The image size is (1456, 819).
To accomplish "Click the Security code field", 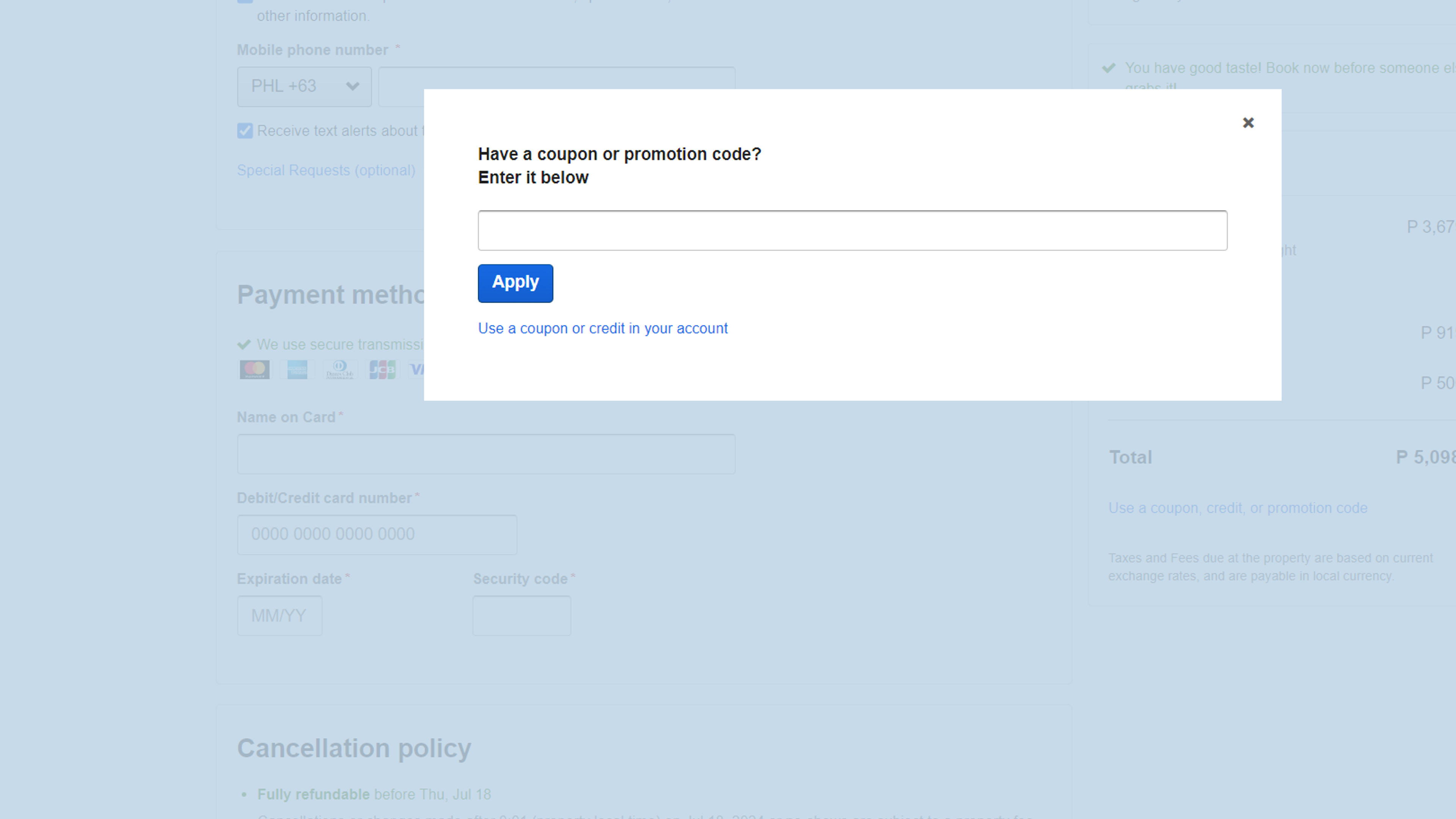I will click(522, 615).
